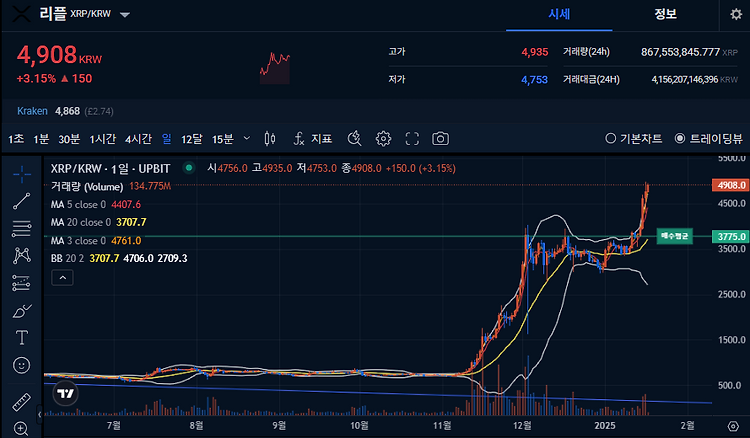Switch to the 정보 tab

pos(665,14)
